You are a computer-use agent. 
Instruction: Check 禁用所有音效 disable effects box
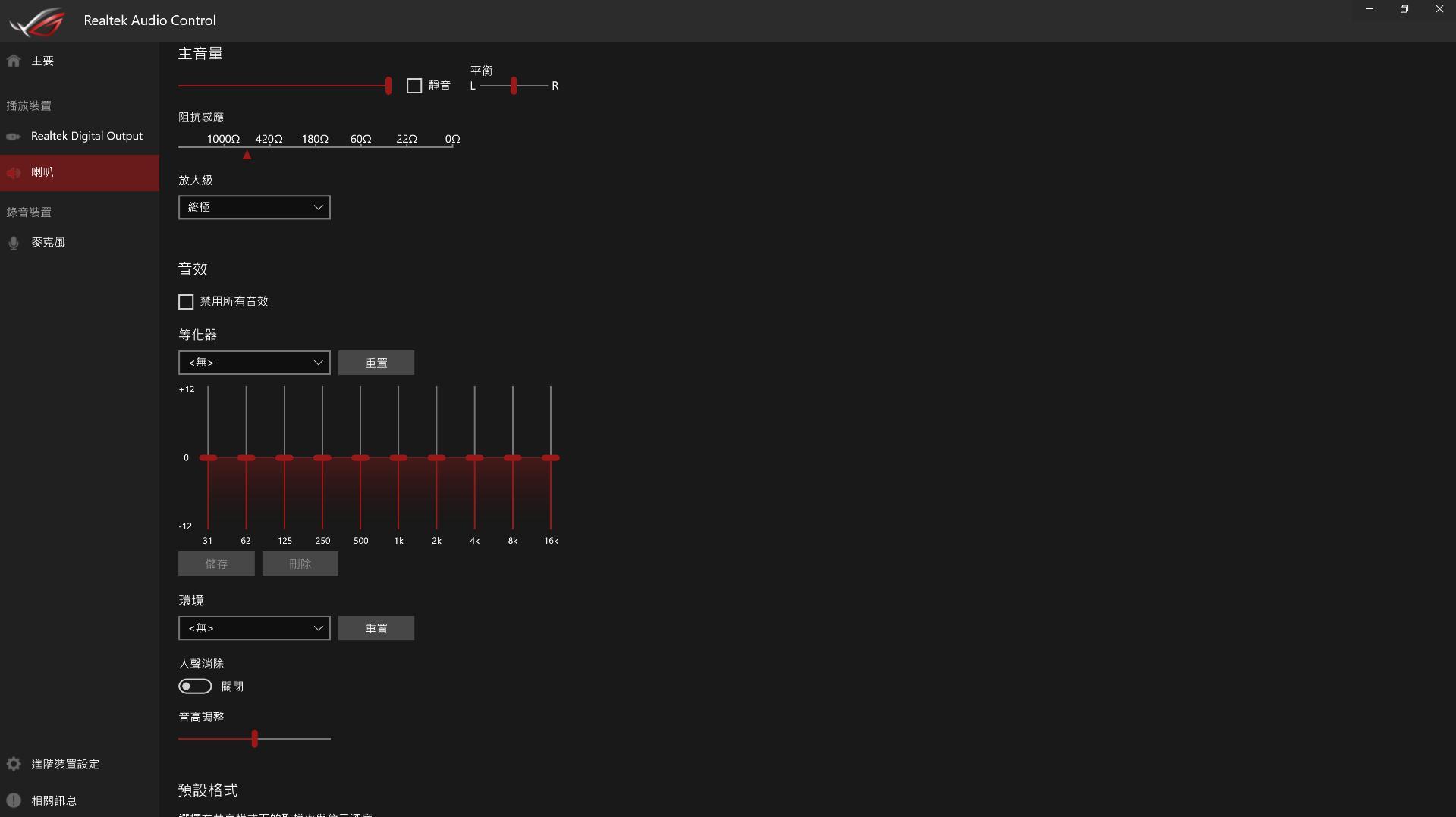click(186, 302)
